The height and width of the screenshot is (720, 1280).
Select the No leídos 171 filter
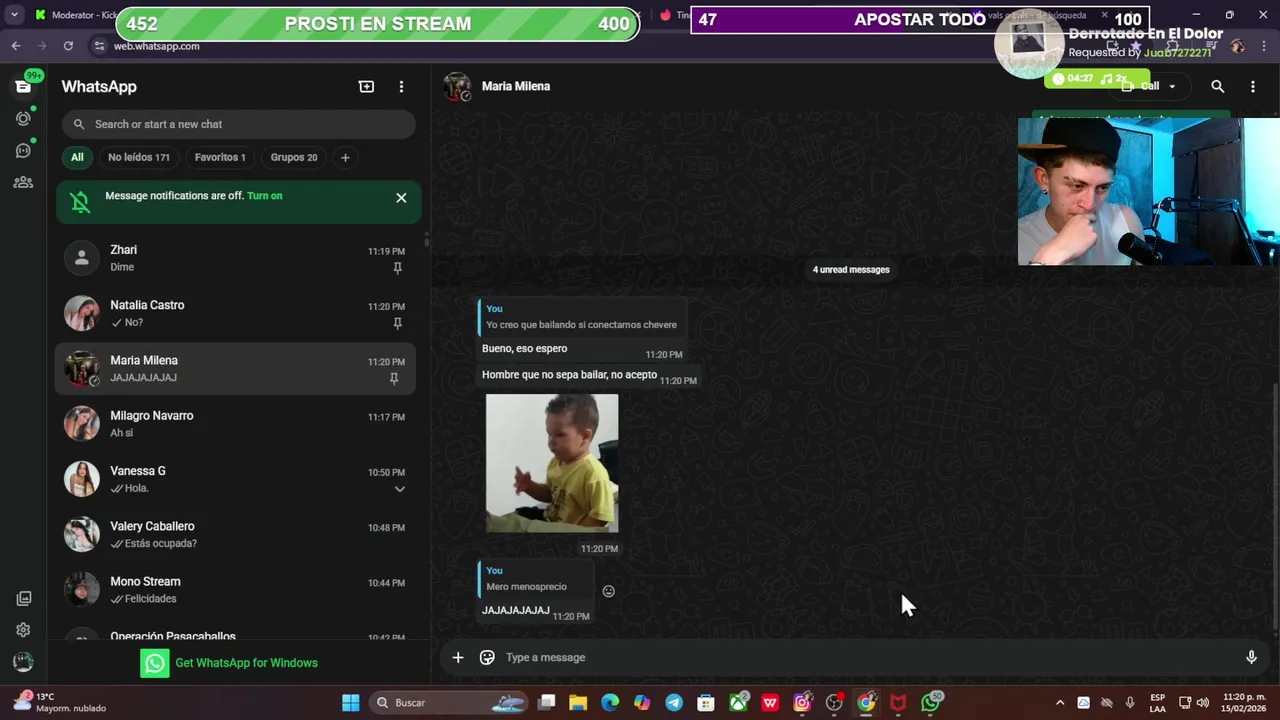[x=139, y=157]
